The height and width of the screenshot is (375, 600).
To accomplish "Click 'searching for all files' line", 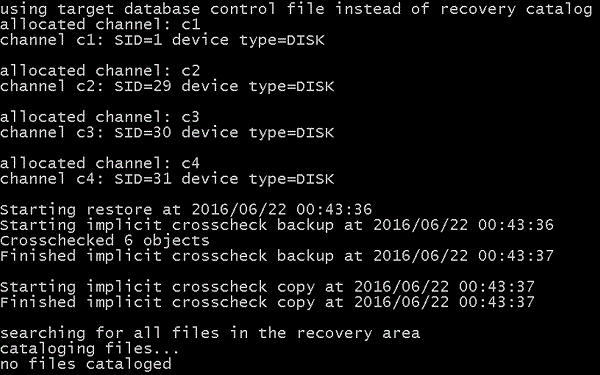I will click(210, 333).
